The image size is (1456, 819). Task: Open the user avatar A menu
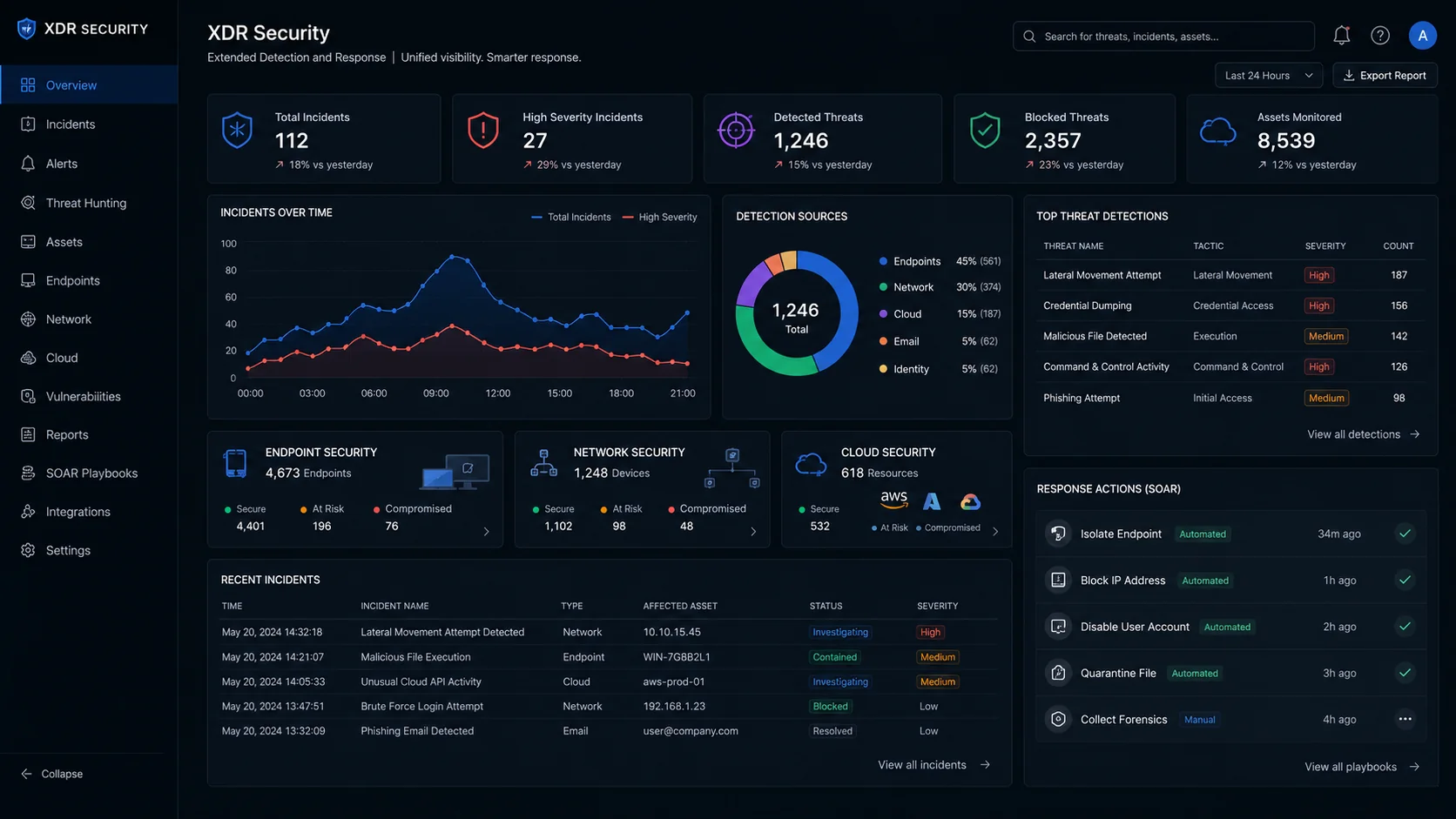[1422, 36]
